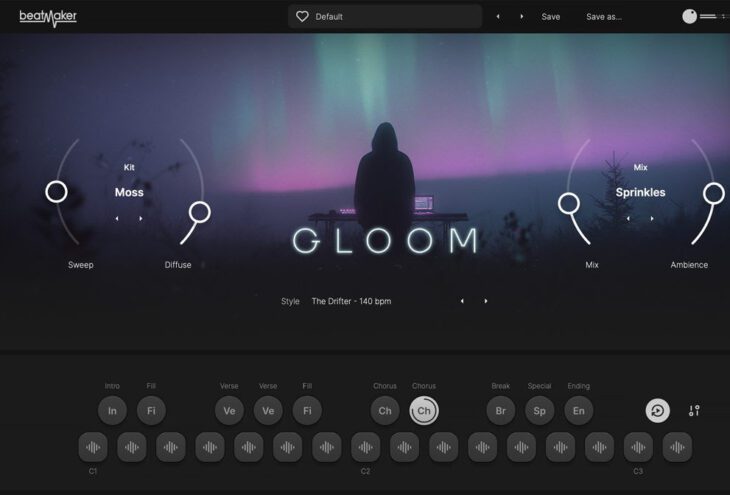
Task: Trigger the Special pad labeled Sp
Action: point(540,411)
